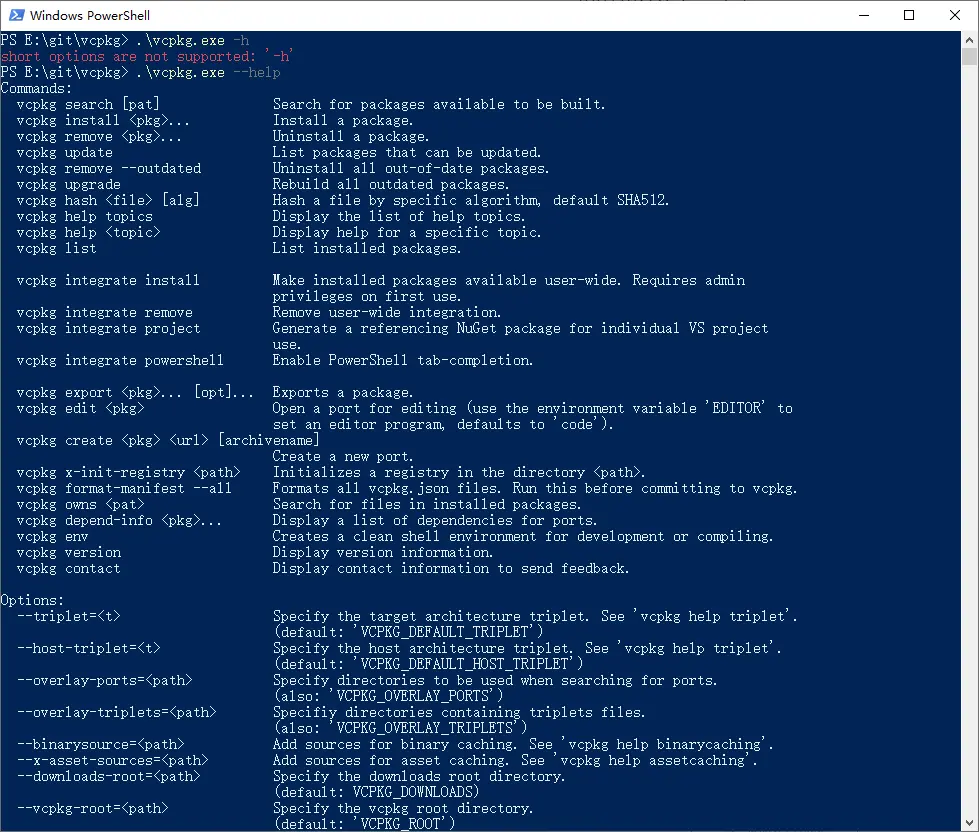Click 'vcpkg help <topic>' line

point(88,232)
